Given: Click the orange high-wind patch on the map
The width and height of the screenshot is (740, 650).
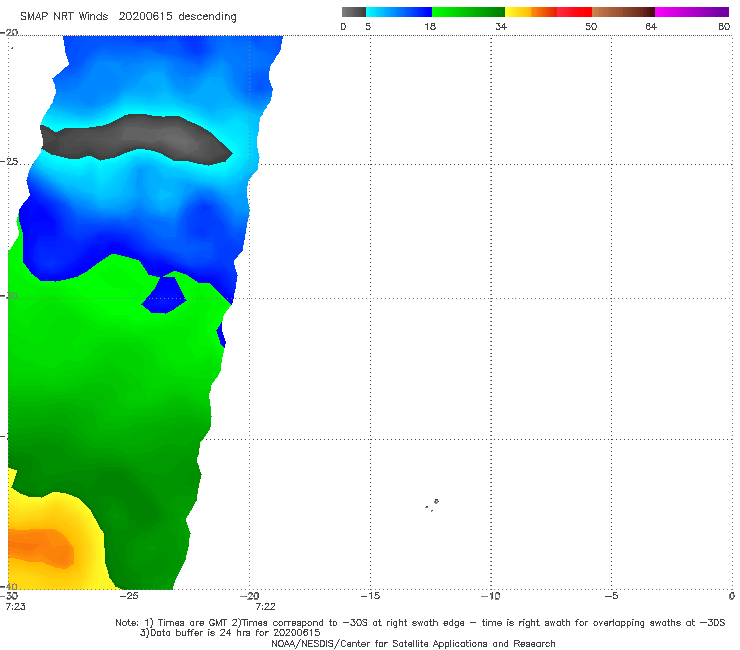Looking at the screenshot, I should click(42, 548).
